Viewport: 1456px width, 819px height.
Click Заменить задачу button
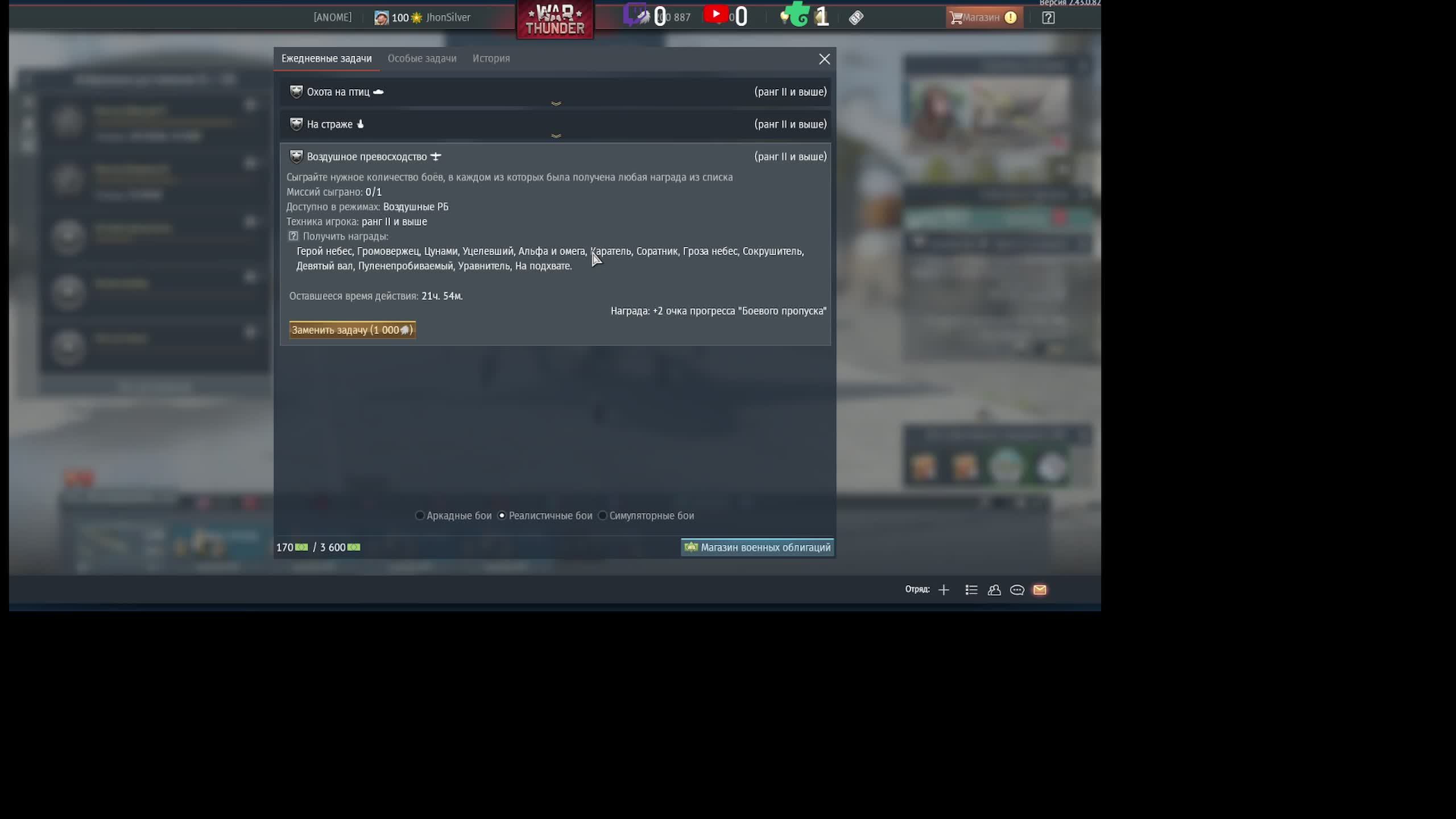point(352,330)
